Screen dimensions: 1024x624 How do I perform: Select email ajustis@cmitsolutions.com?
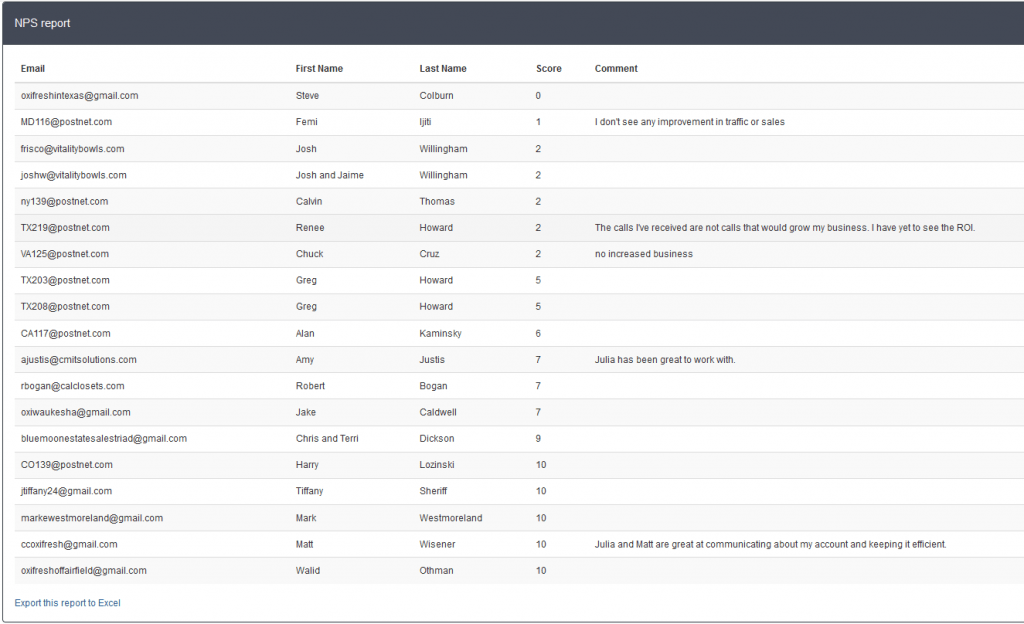click(78, 360)
